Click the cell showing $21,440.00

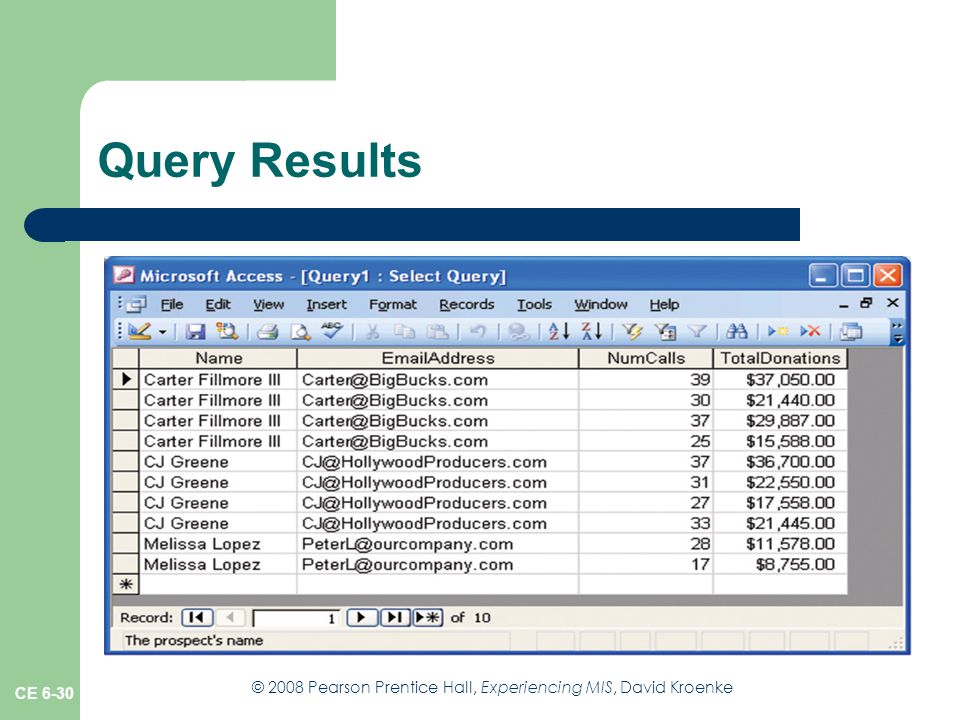[780, 400]
